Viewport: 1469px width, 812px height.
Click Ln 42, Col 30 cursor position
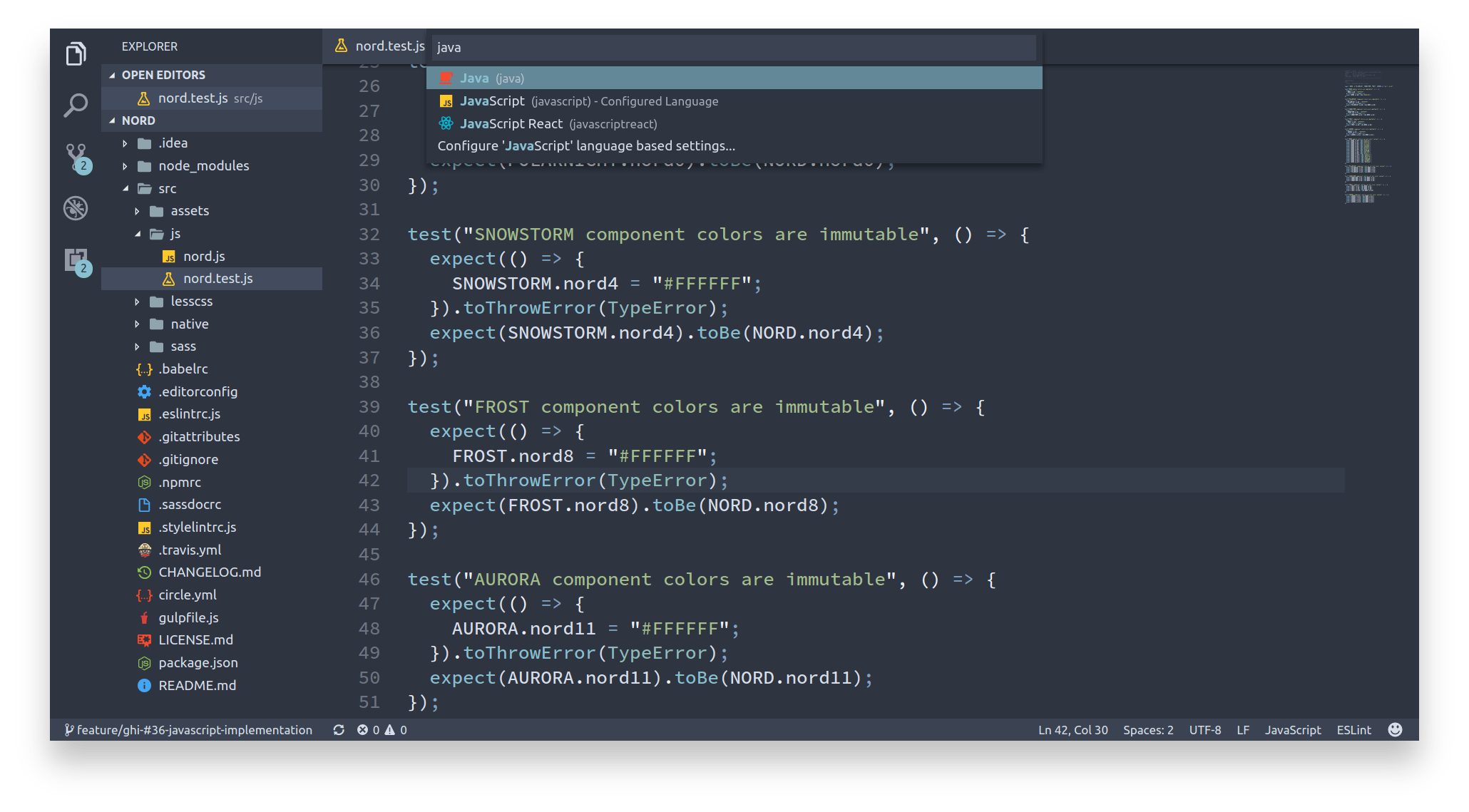1073,729
